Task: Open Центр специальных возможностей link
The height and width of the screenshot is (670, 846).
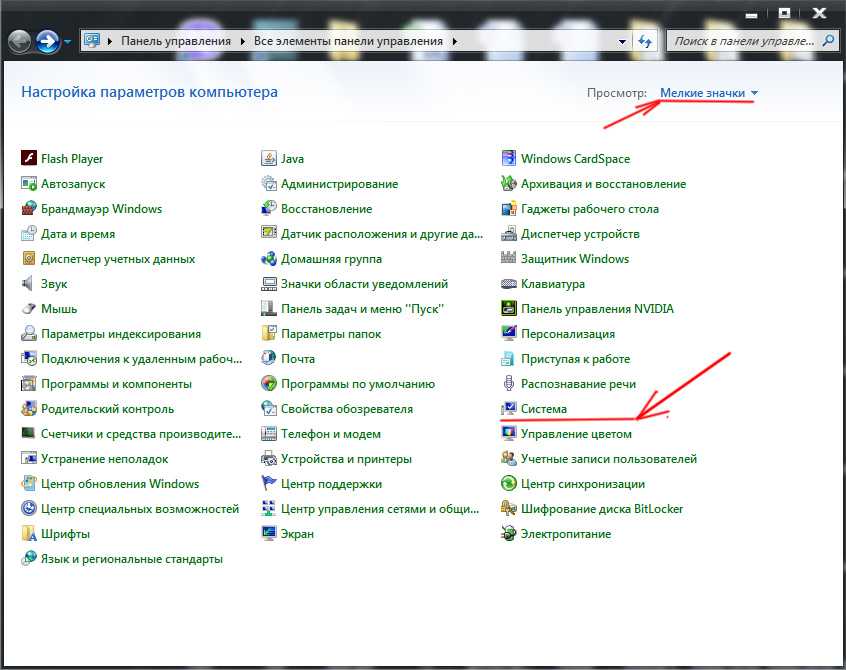Action: pyautogui.click(x=140, y=509)
